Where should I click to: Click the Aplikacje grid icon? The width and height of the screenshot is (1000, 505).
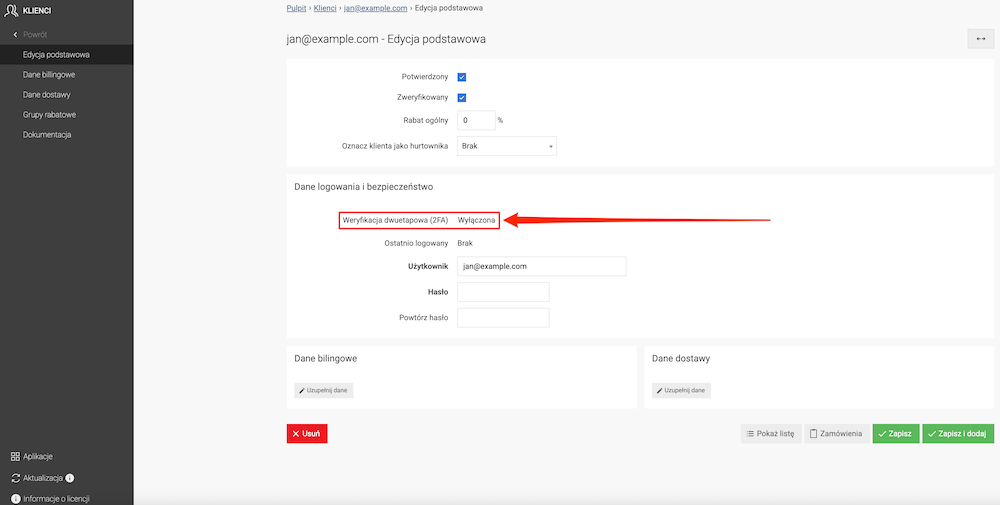point(15,457)
